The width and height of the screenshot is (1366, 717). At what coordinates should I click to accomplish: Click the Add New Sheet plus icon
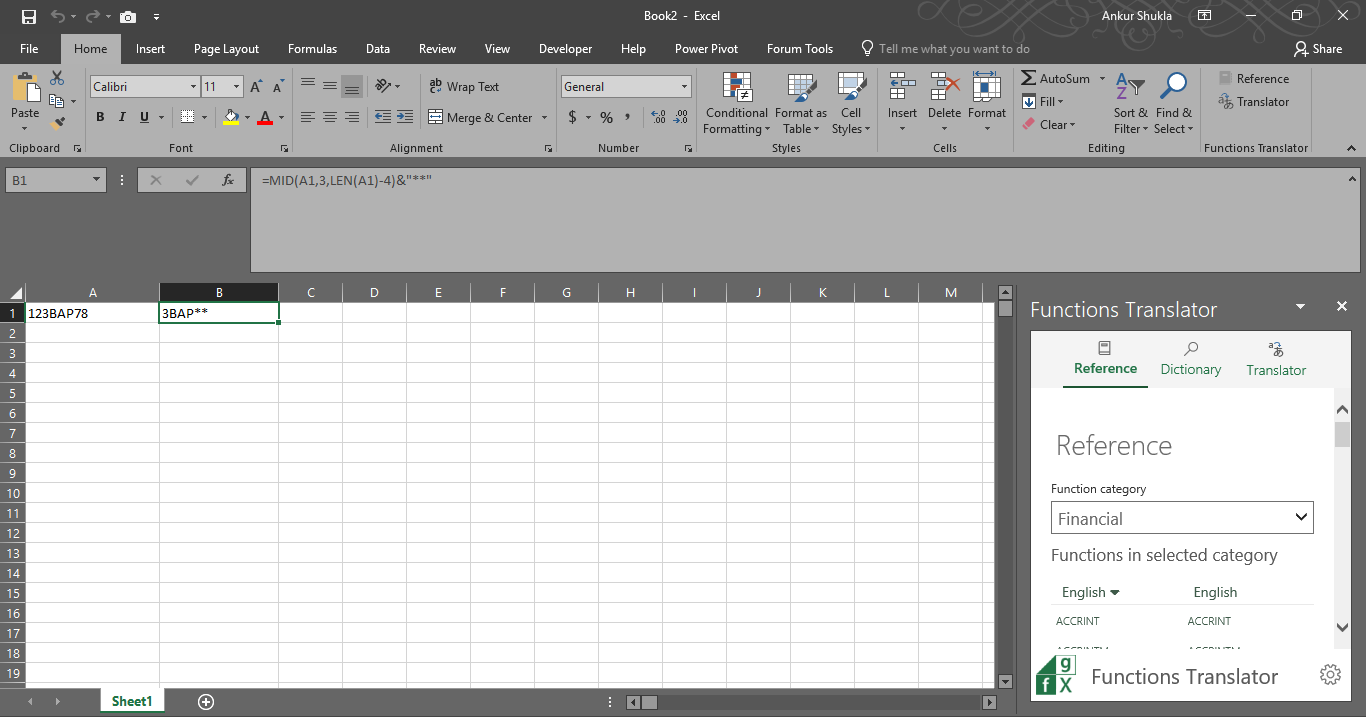point(206,702)
